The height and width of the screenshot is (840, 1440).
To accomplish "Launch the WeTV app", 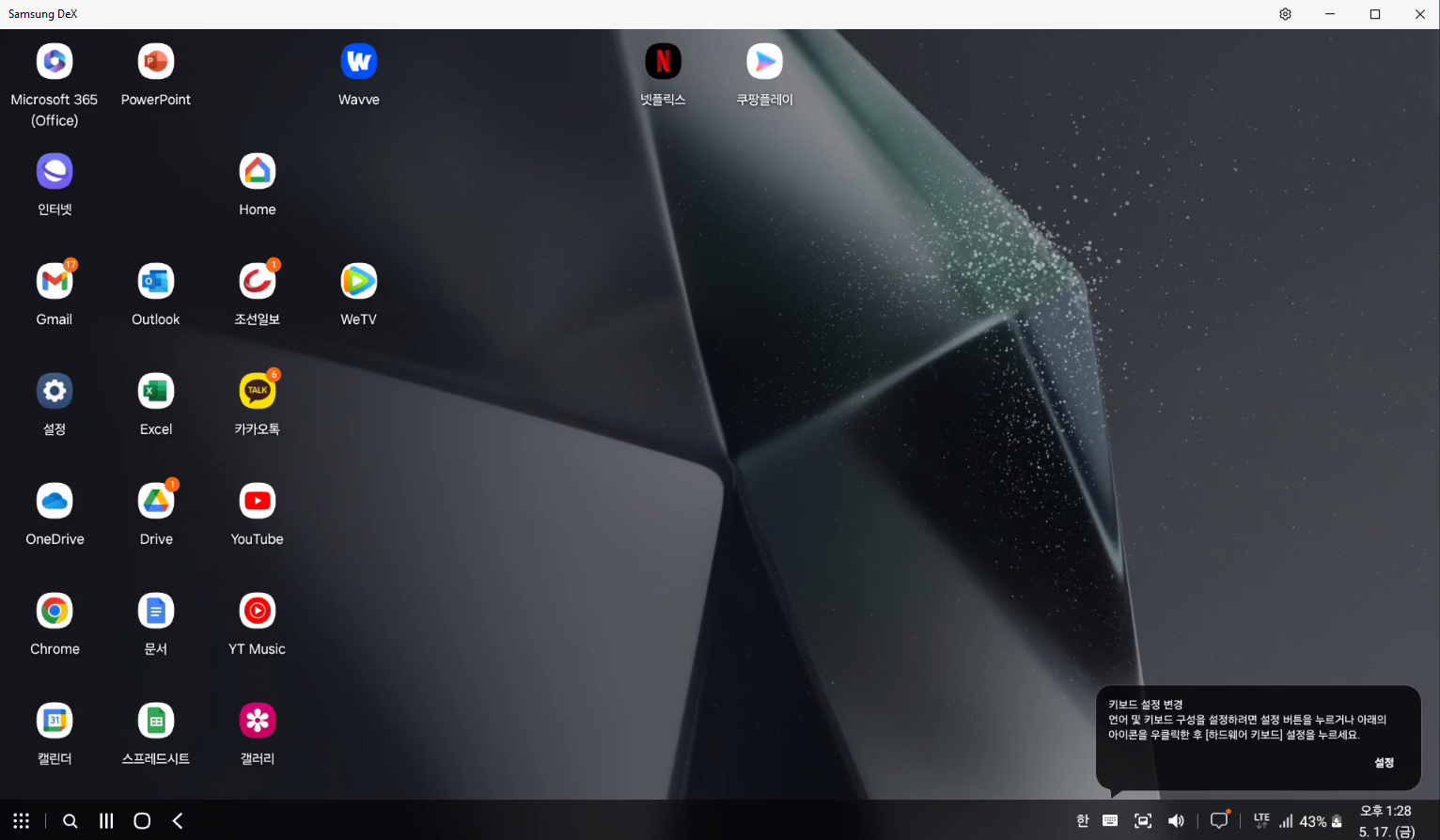I will pos(359,282).
